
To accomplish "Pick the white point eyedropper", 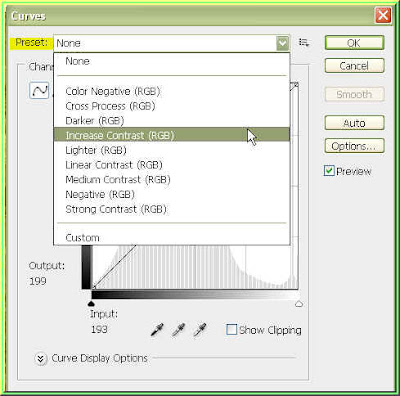I will (x=200, y=330).
